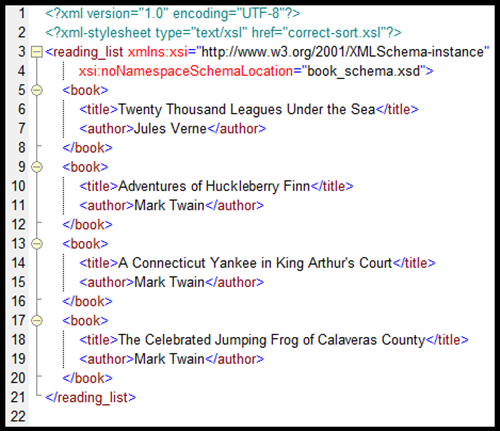
Task: Collapse the reading_list element fold box
Action: coord(37,52)
